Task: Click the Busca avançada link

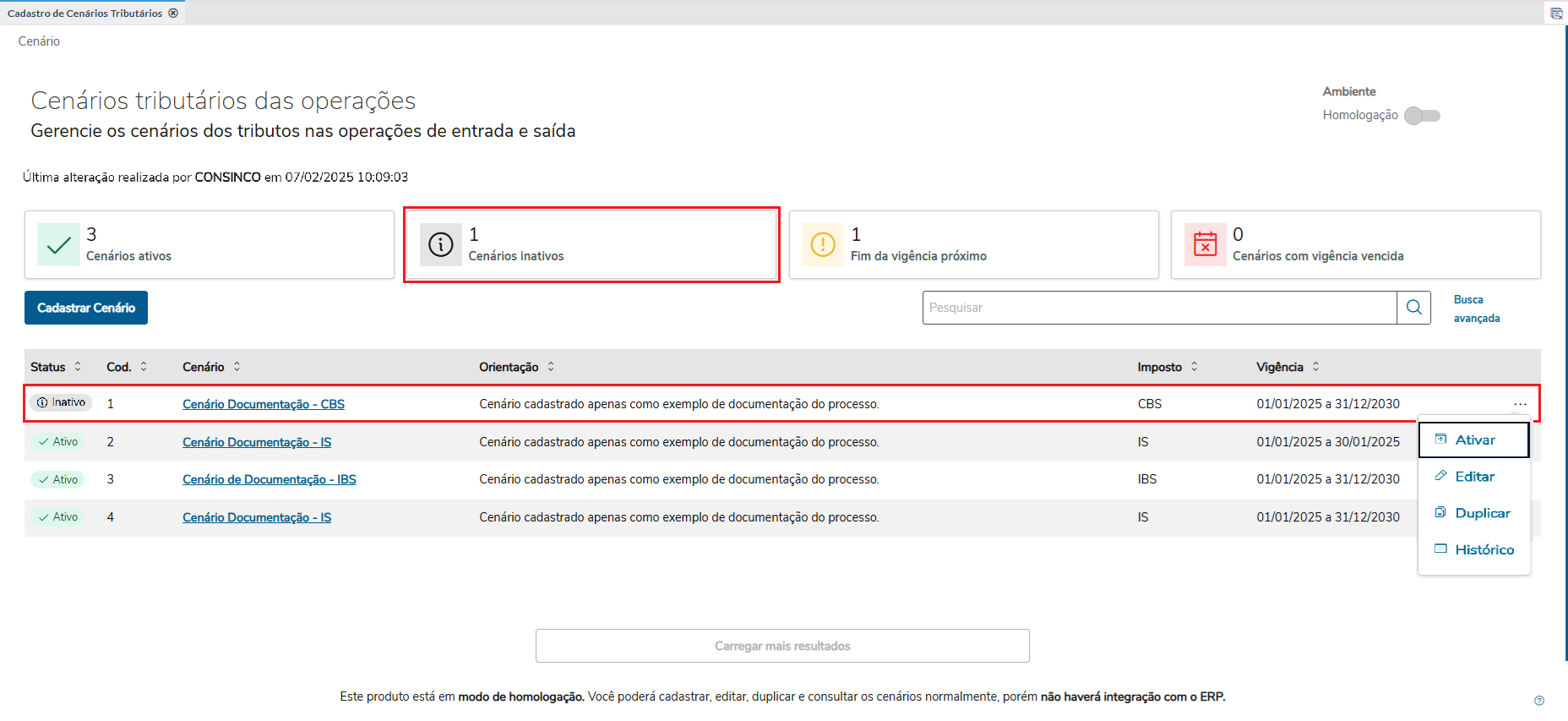Action: coord(1476,309)
